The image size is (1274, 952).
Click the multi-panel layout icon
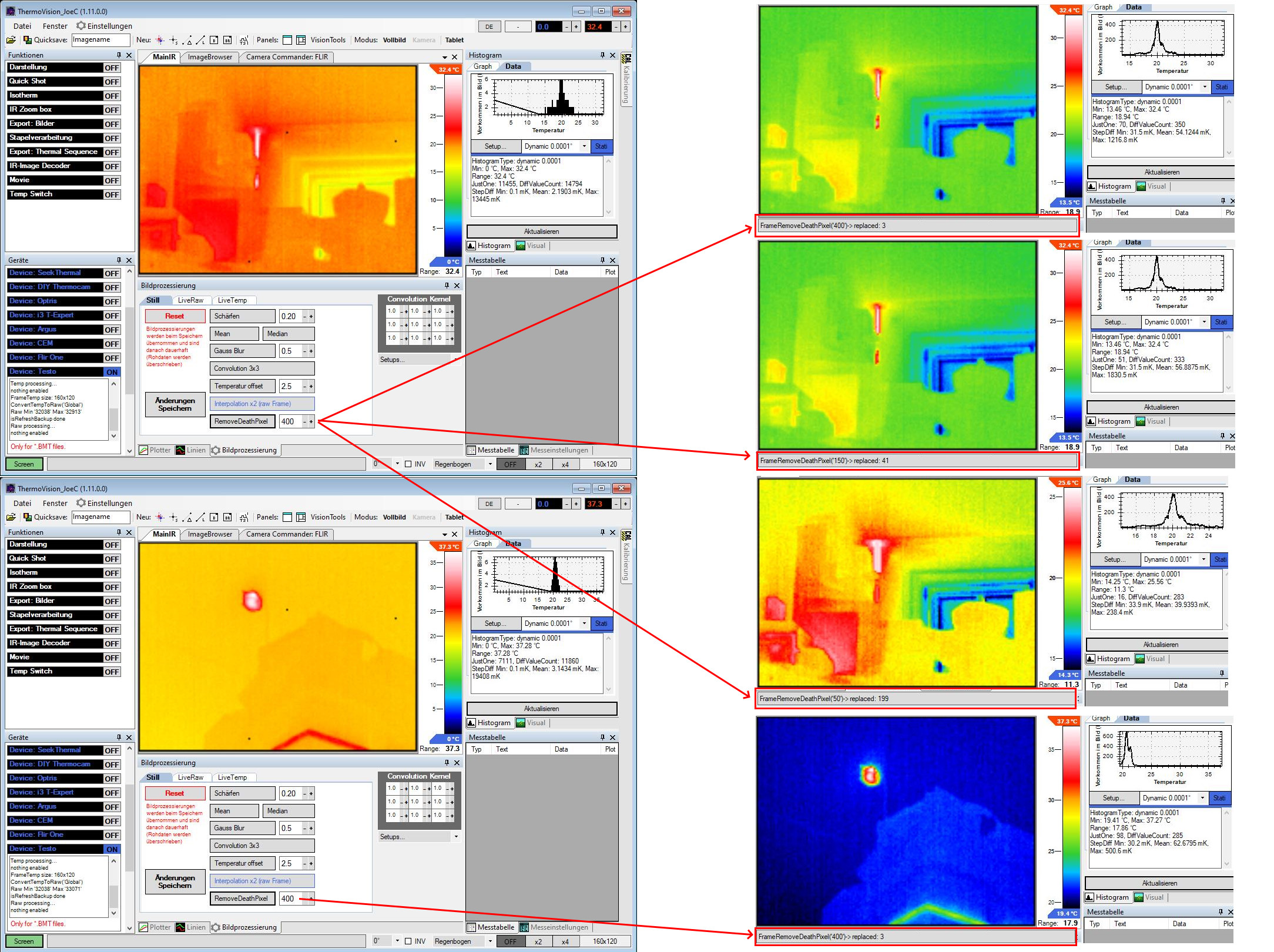[301, 40]
